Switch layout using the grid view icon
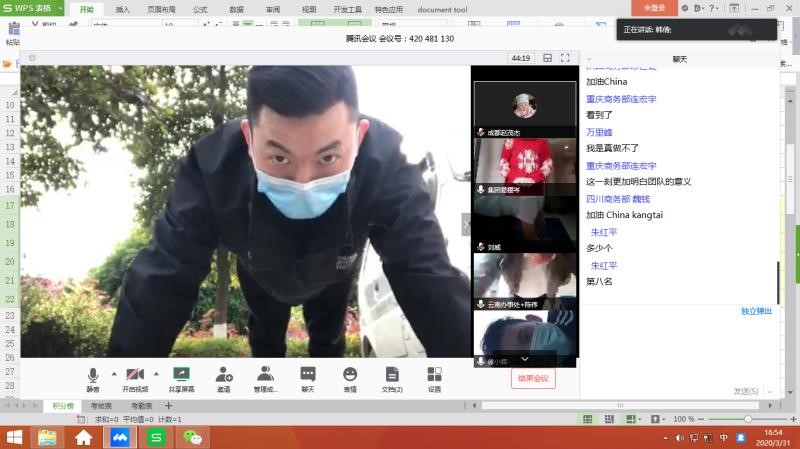 click(x=547, y=58)
